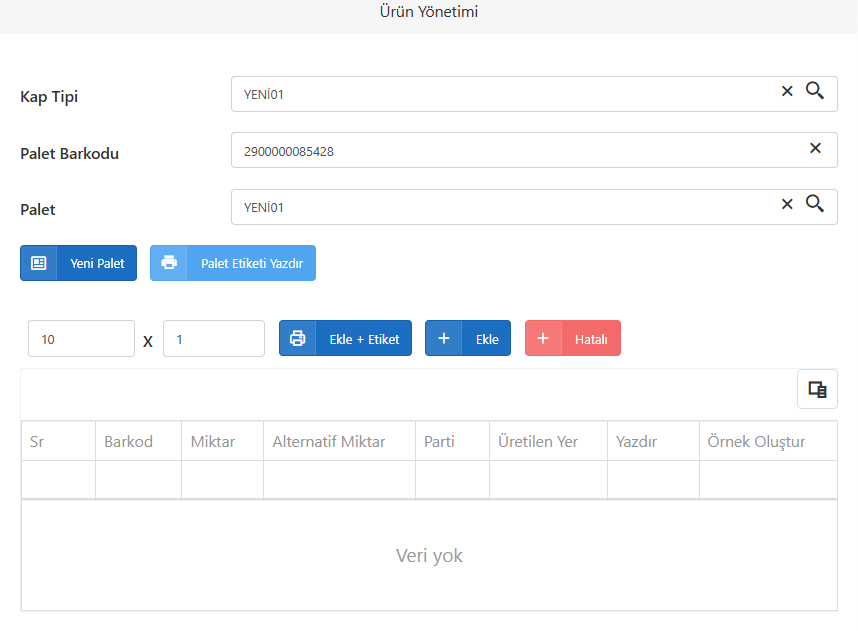
Task: Clear the Palet Barkodu value
Action: click(815, 148)
